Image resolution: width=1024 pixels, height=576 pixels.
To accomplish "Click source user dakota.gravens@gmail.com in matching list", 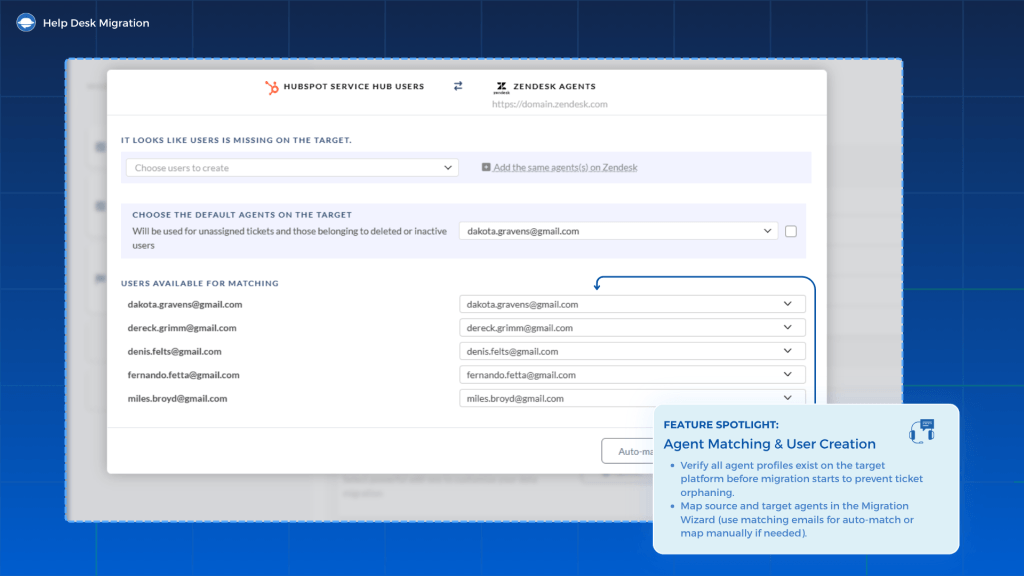I will click(185, 304).
